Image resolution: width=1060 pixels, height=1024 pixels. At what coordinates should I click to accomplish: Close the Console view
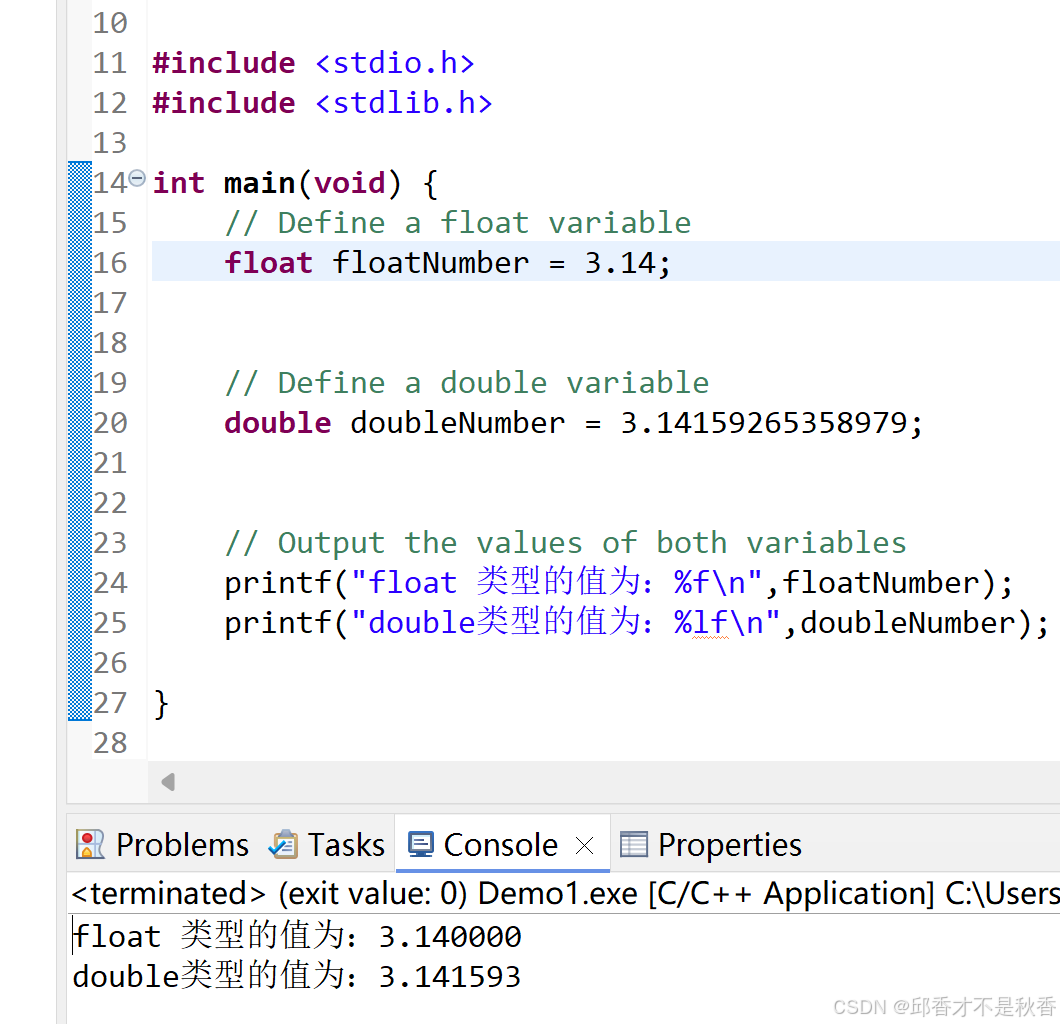click(584, 845)
